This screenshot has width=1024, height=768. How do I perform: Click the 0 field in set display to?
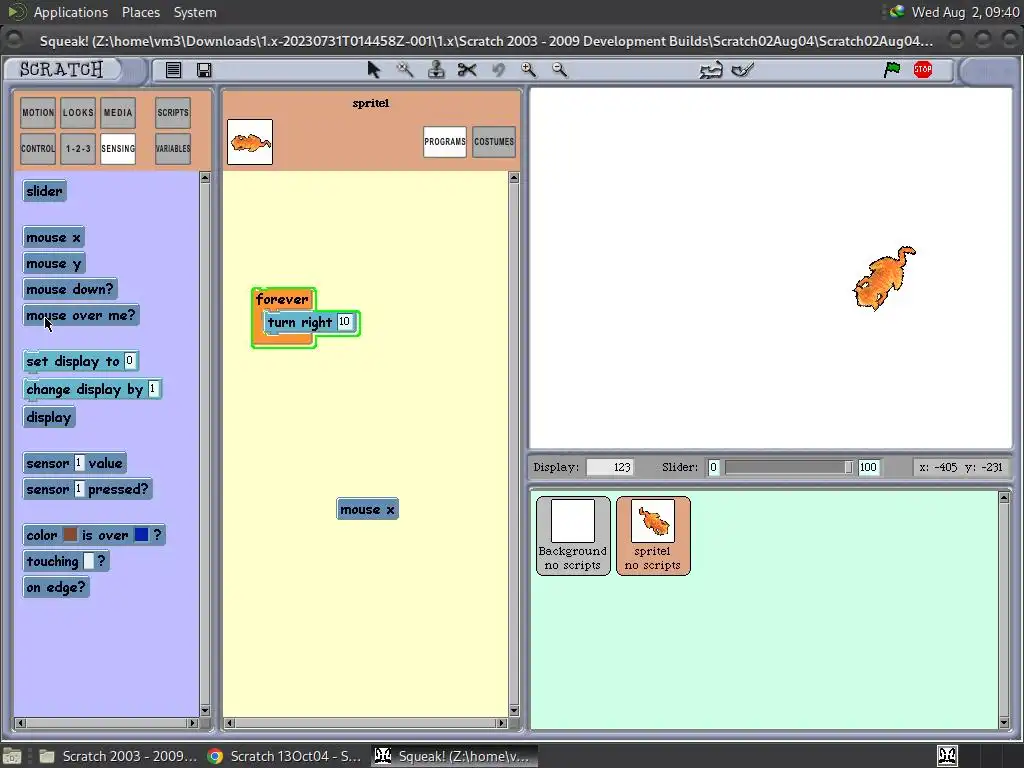click(129, 360)
